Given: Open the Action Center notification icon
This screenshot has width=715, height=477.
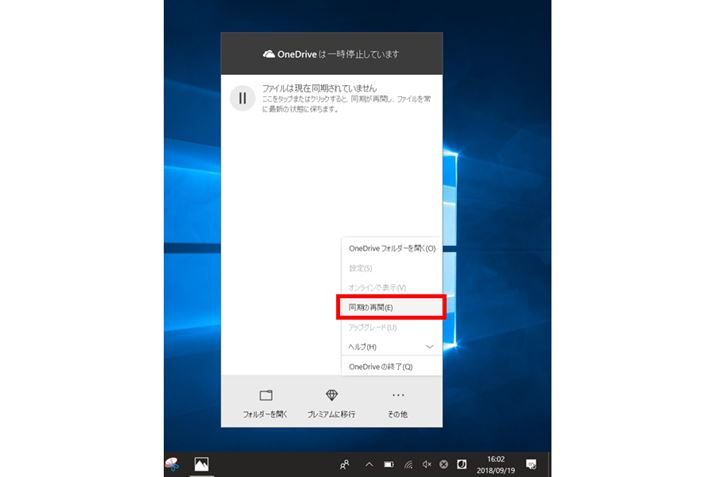Looking at the screenshot, I should (531, 464).
